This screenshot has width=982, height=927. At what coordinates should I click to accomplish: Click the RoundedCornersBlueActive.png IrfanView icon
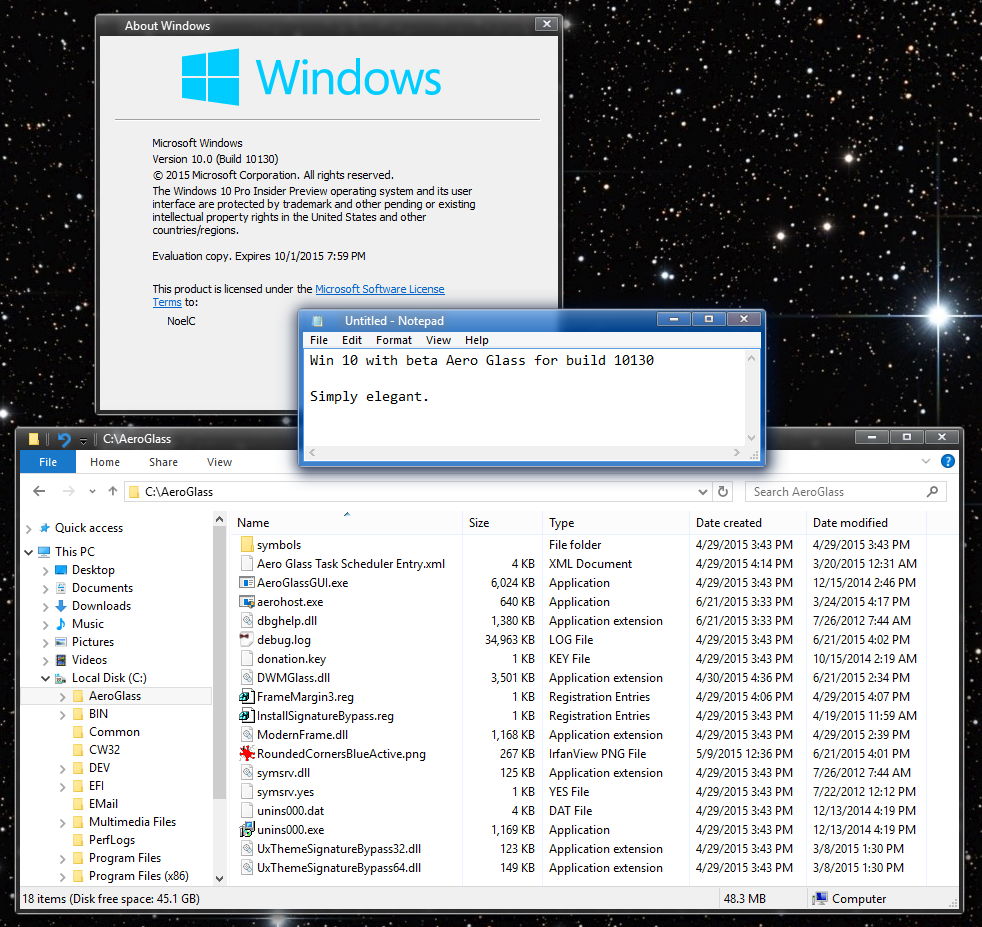tap(247, 754)
